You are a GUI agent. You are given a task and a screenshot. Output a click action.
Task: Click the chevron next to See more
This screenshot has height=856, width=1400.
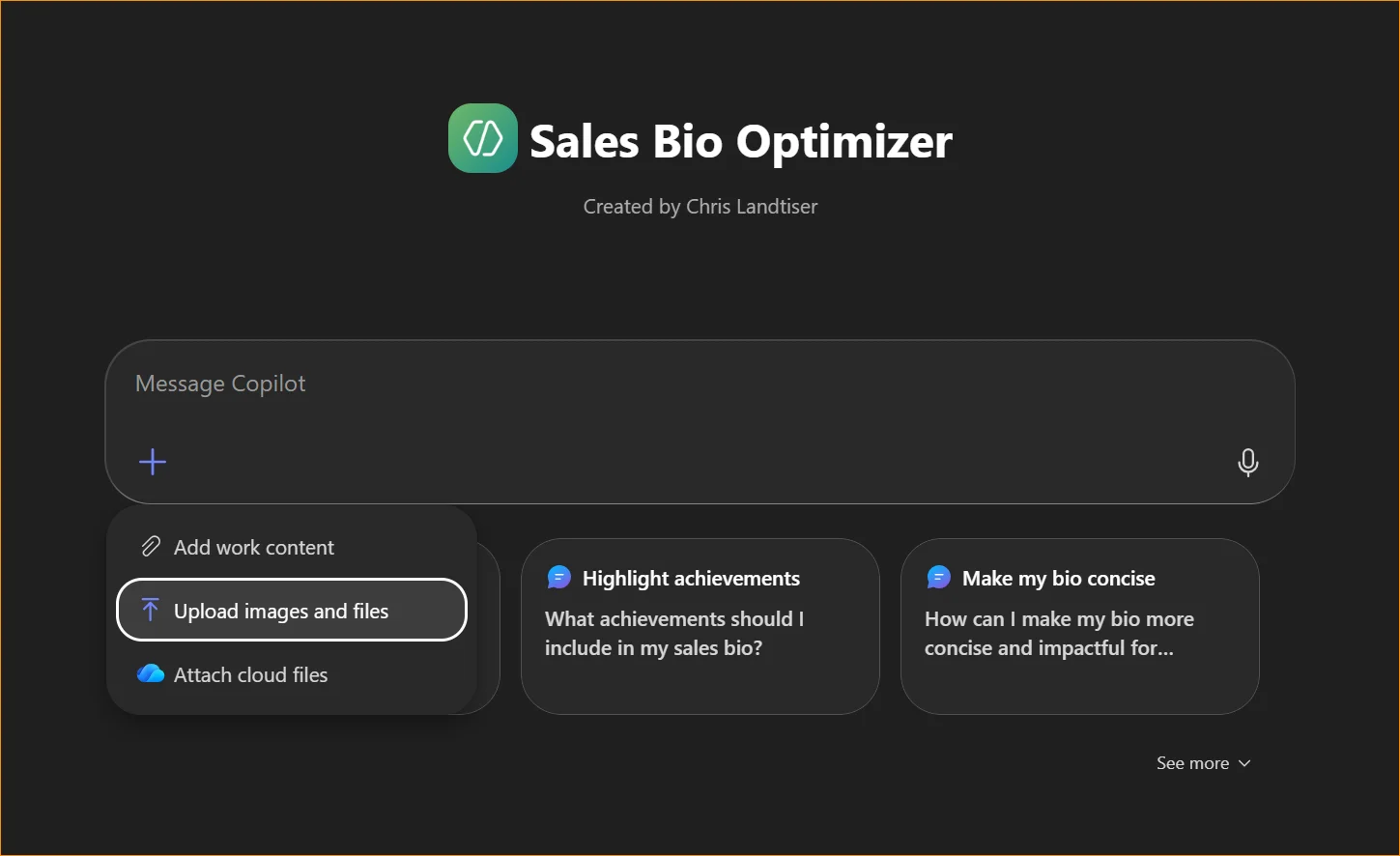point(1244,763)
